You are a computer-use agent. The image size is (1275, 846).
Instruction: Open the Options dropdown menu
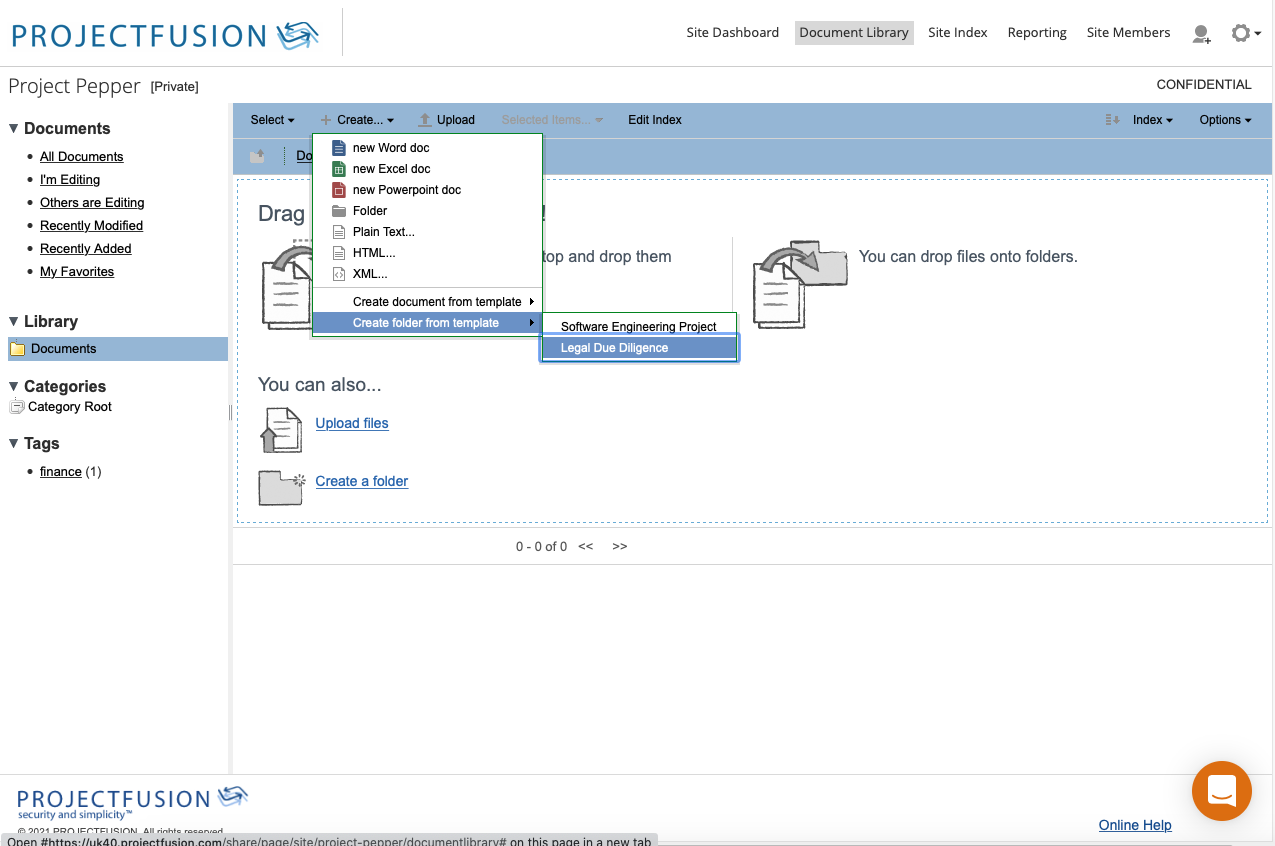(1225, 120)
